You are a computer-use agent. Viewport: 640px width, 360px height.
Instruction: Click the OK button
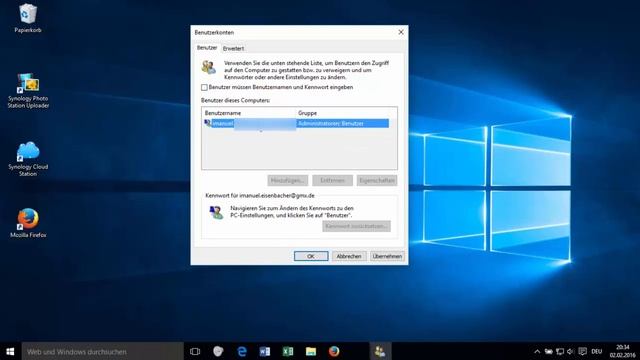tap(311, 256)
